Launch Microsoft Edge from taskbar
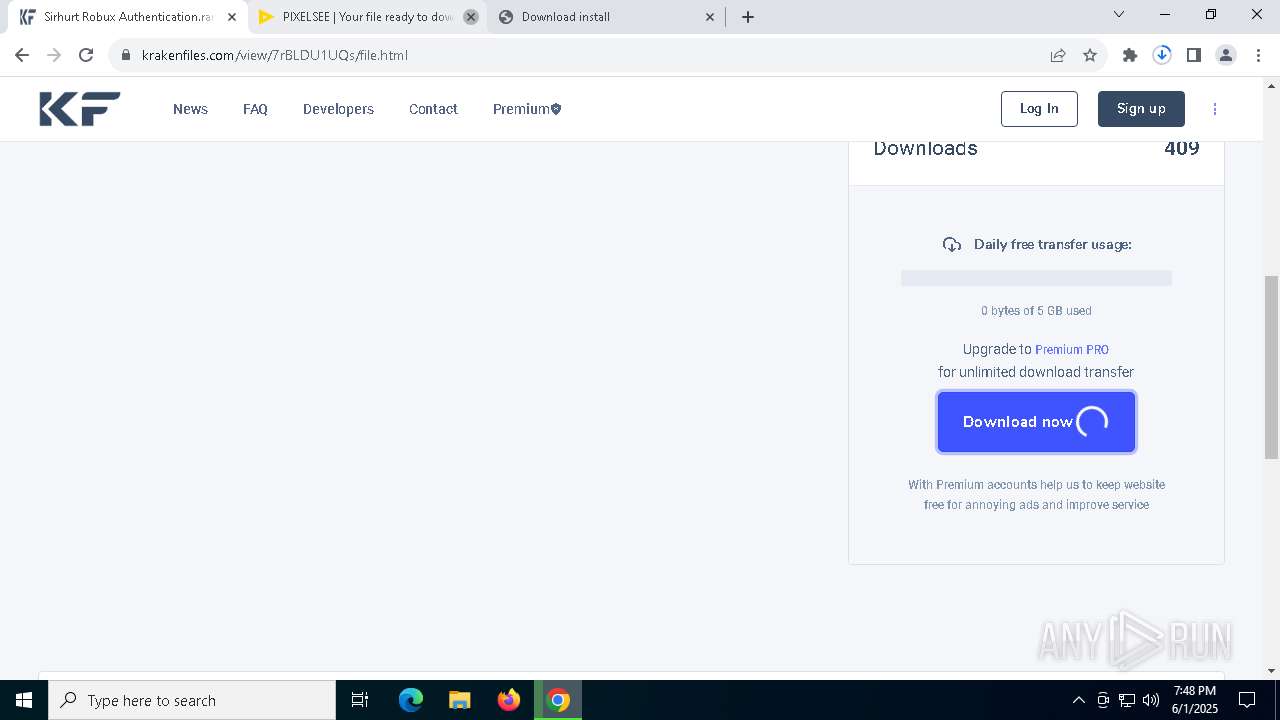 point(411,700)
